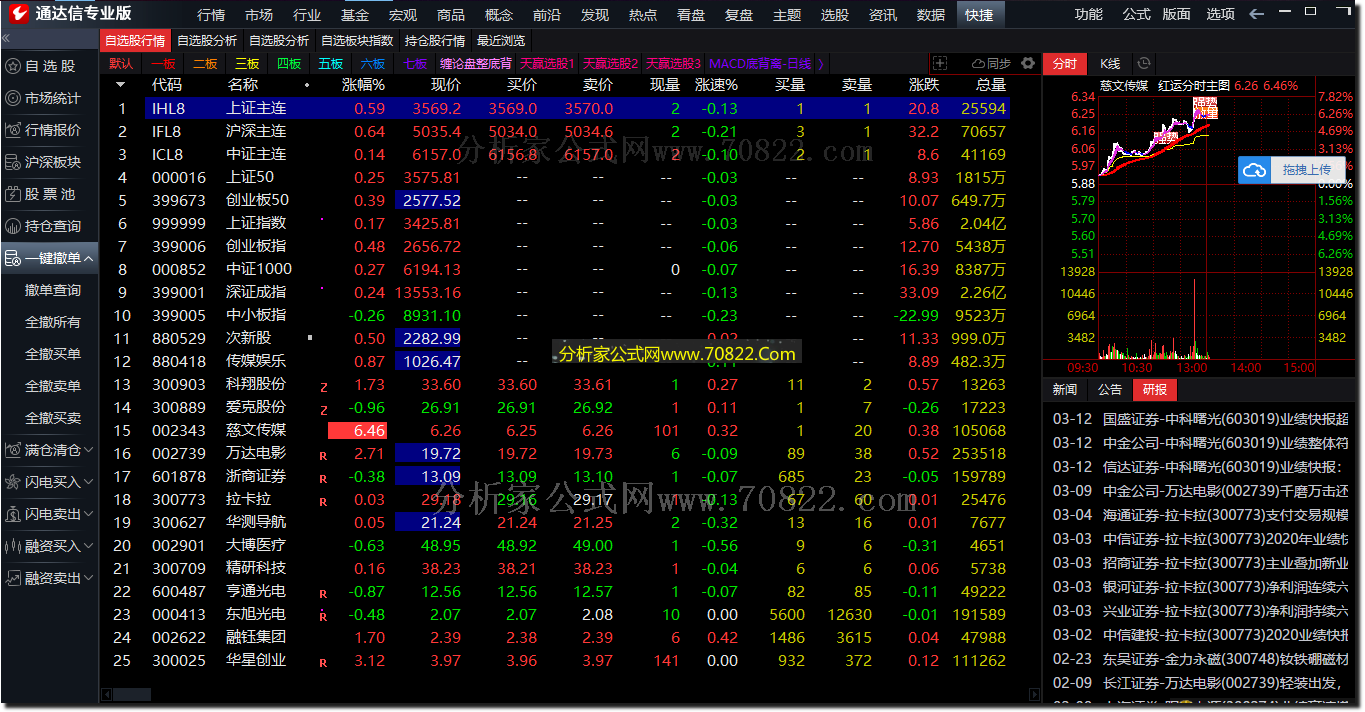This screenshot has width=1365, height=712.
Task: Expand the 闪电买入 group chevron
Action: [x=89, y=482]
